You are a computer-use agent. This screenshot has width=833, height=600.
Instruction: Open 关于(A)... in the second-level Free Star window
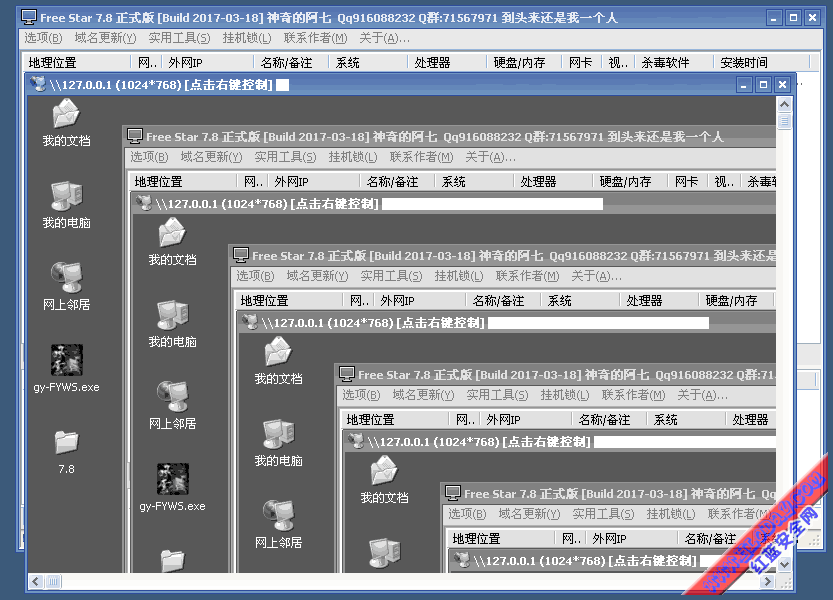pos(490,157)
